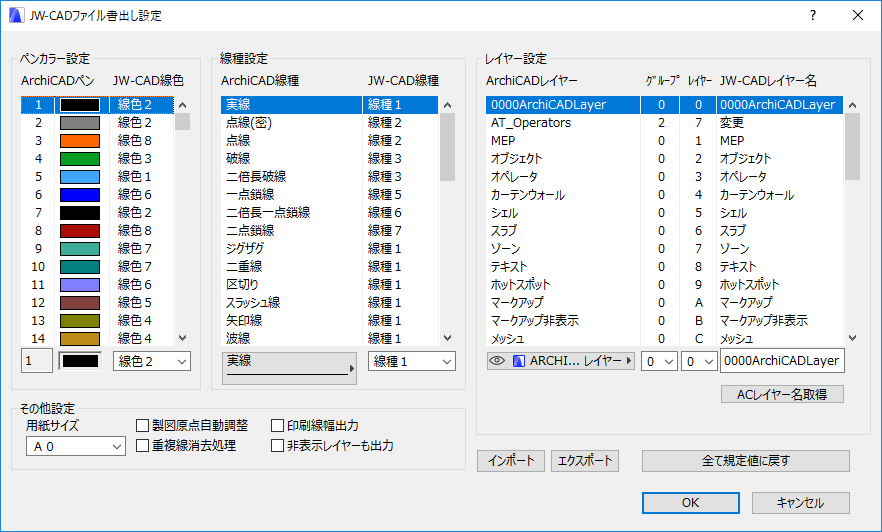Select 二倍長一点鎖線 line type row
Viewport: 882px width, 532px height.
tap(330, 213)
